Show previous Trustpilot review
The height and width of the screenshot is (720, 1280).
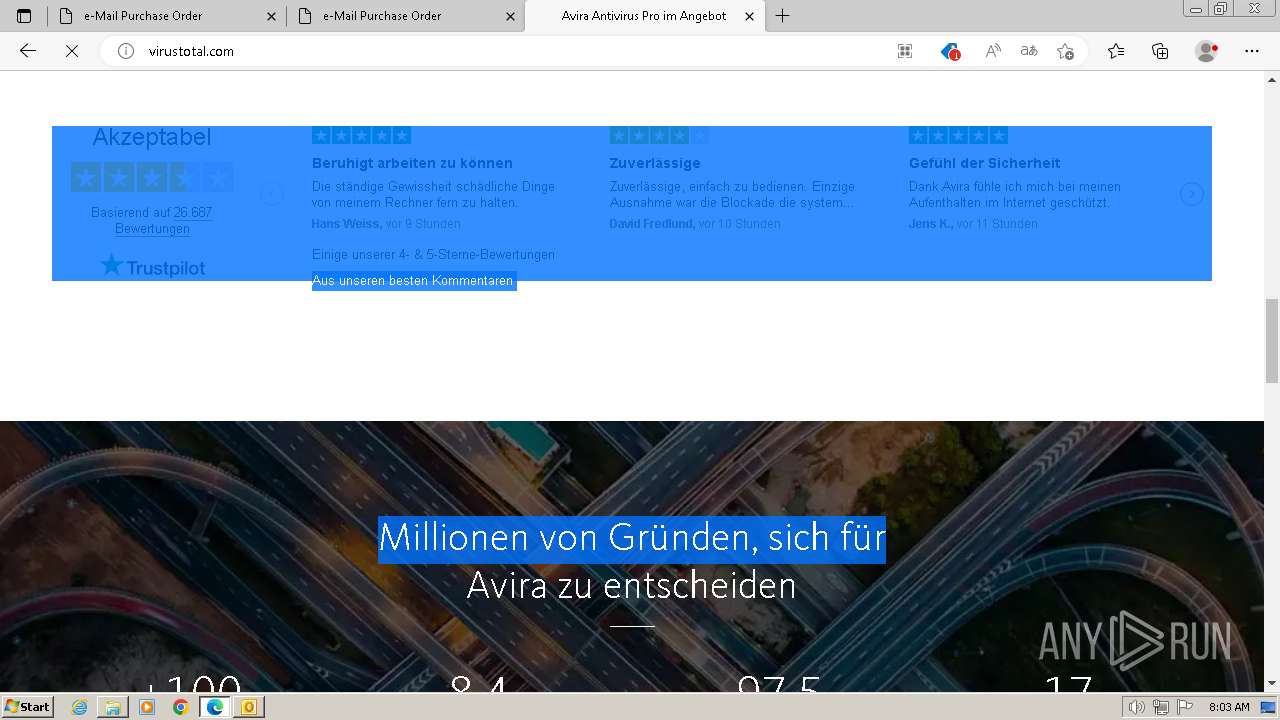click(x=272, y=194)
